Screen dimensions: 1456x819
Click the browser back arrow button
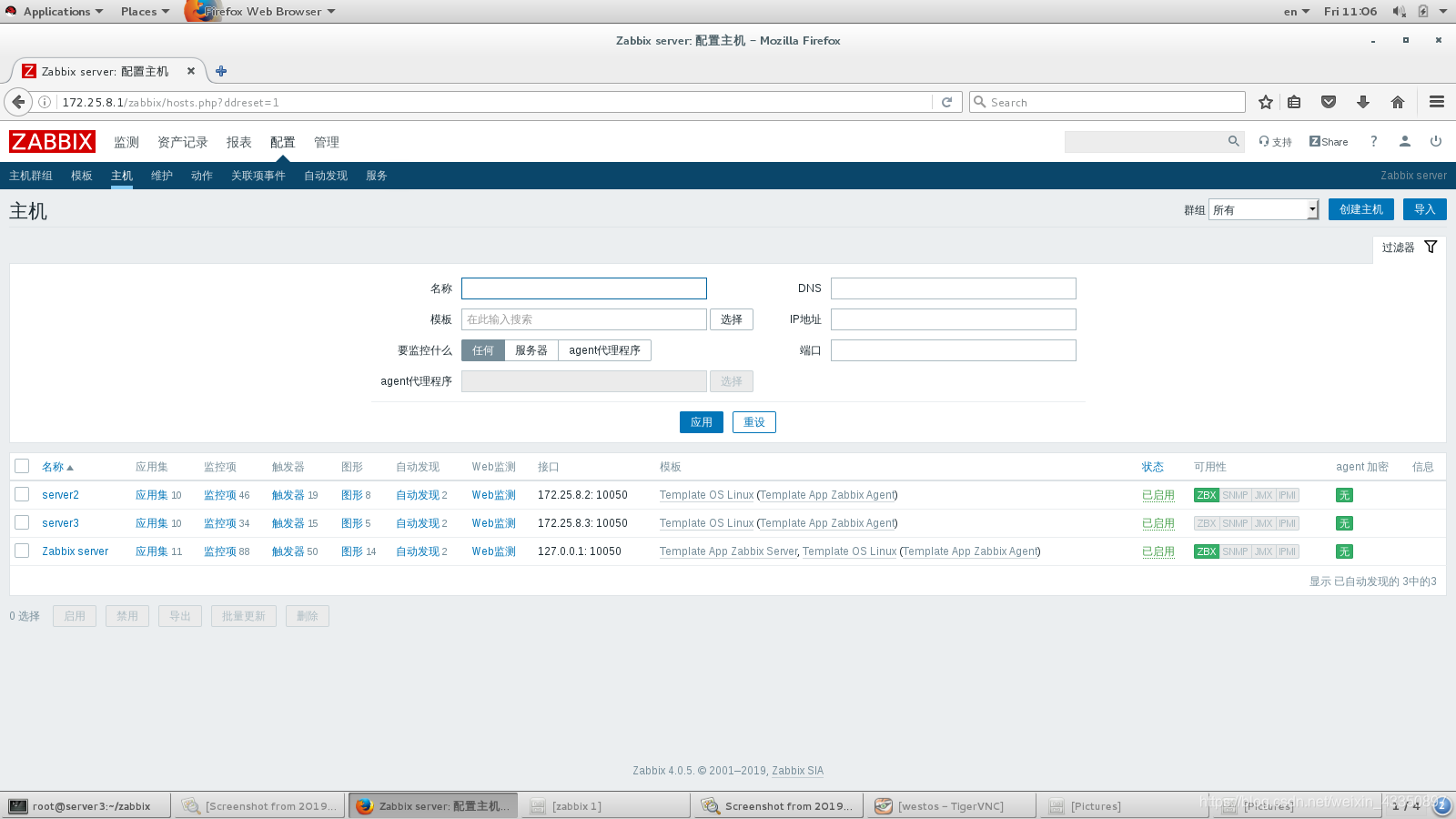18,102
